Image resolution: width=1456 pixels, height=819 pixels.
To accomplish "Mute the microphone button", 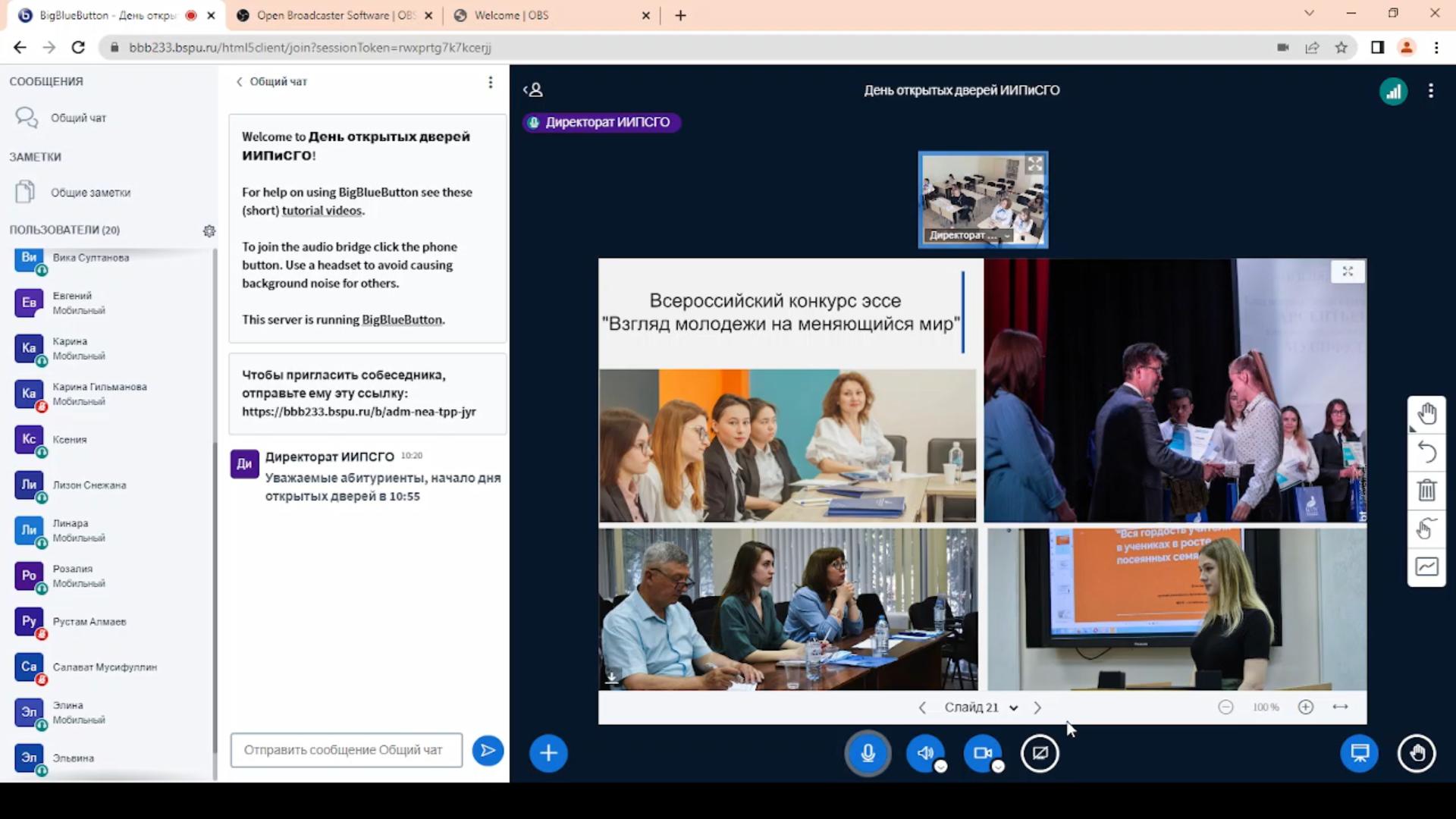I will click(x=868, y=753).
